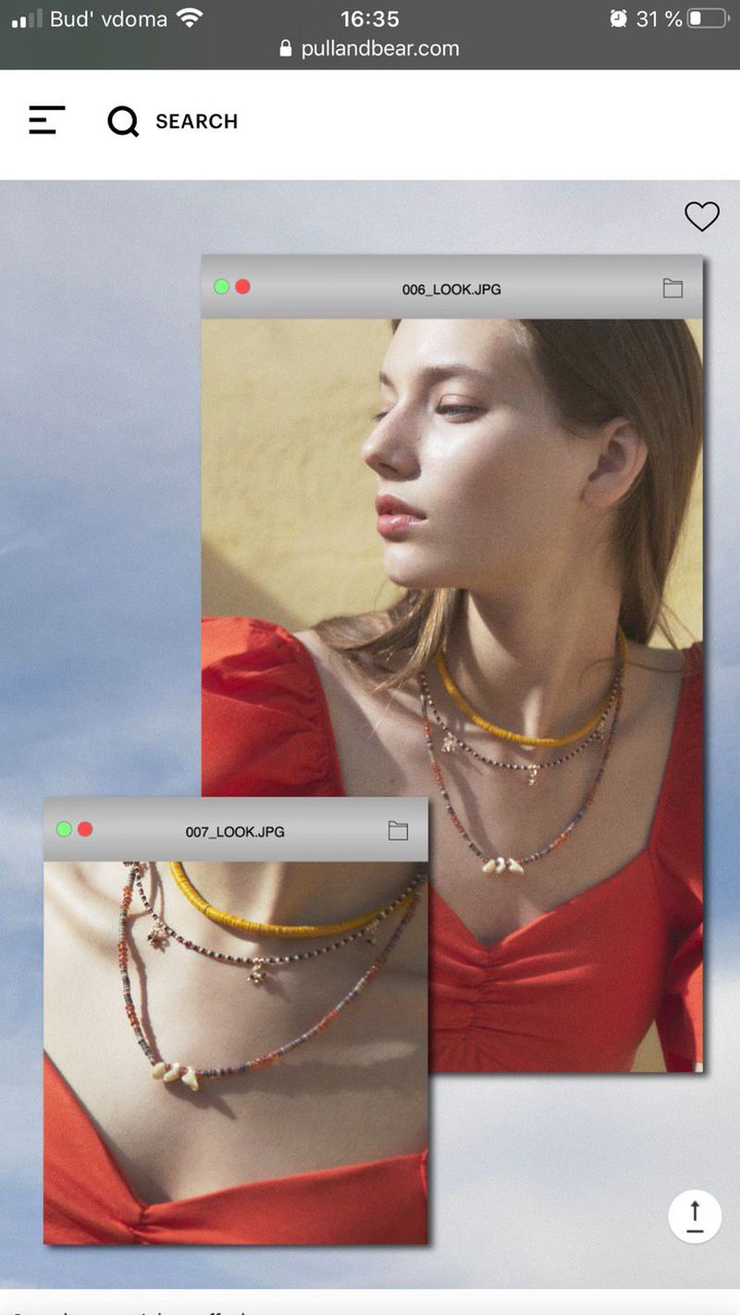
Task: Tap the 006_LOOK.JPG title text
Action: point(452,289)
